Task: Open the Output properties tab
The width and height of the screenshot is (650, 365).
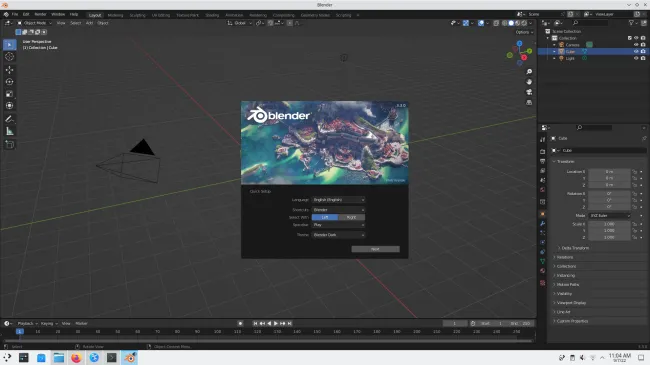Action: pos(543,161)
